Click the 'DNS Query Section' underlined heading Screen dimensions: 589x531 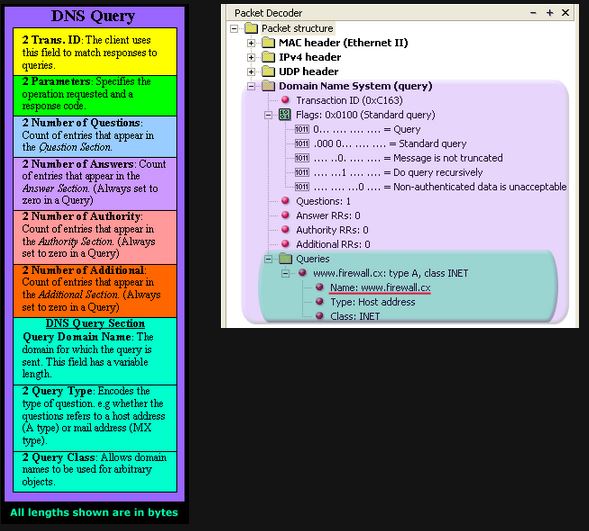click(x=95, y=324)
